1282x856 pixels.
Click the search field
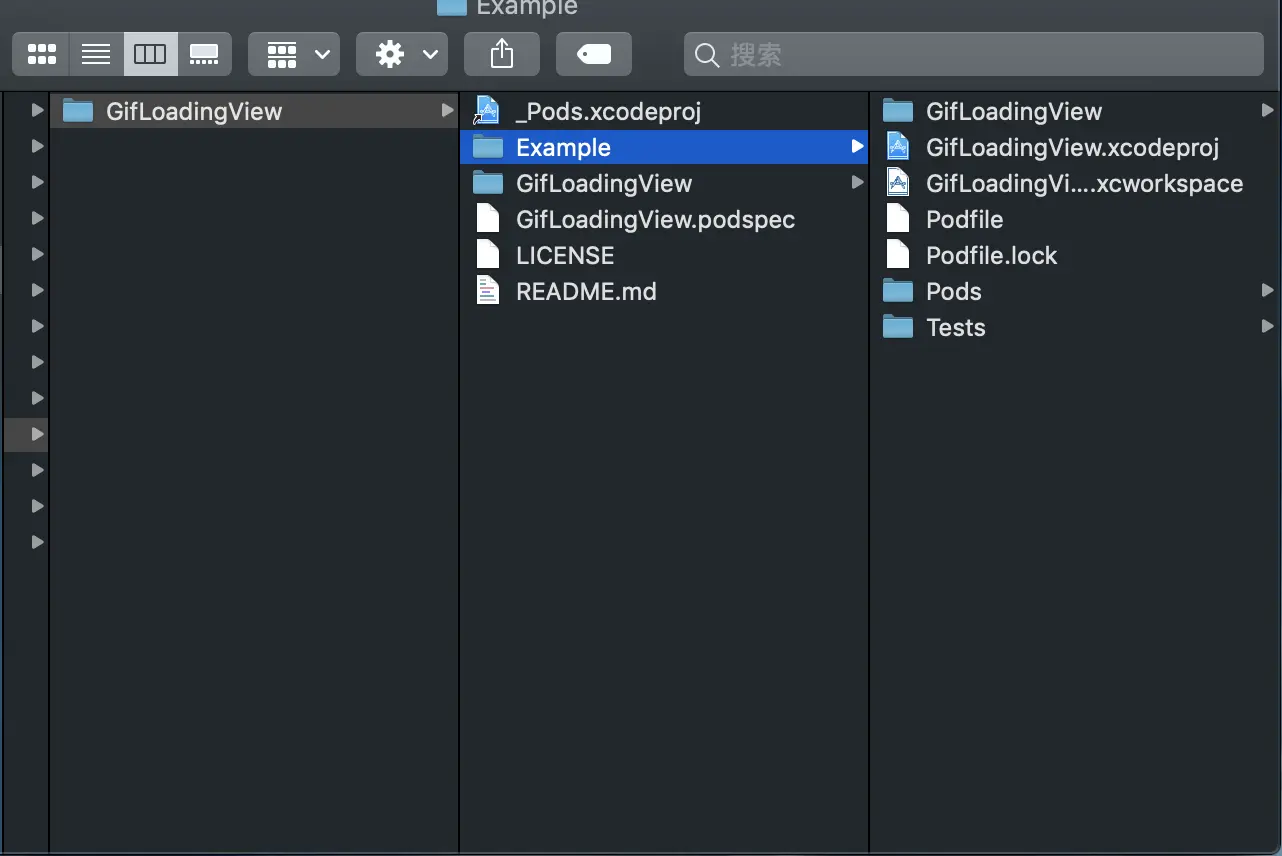pos(974,54)
